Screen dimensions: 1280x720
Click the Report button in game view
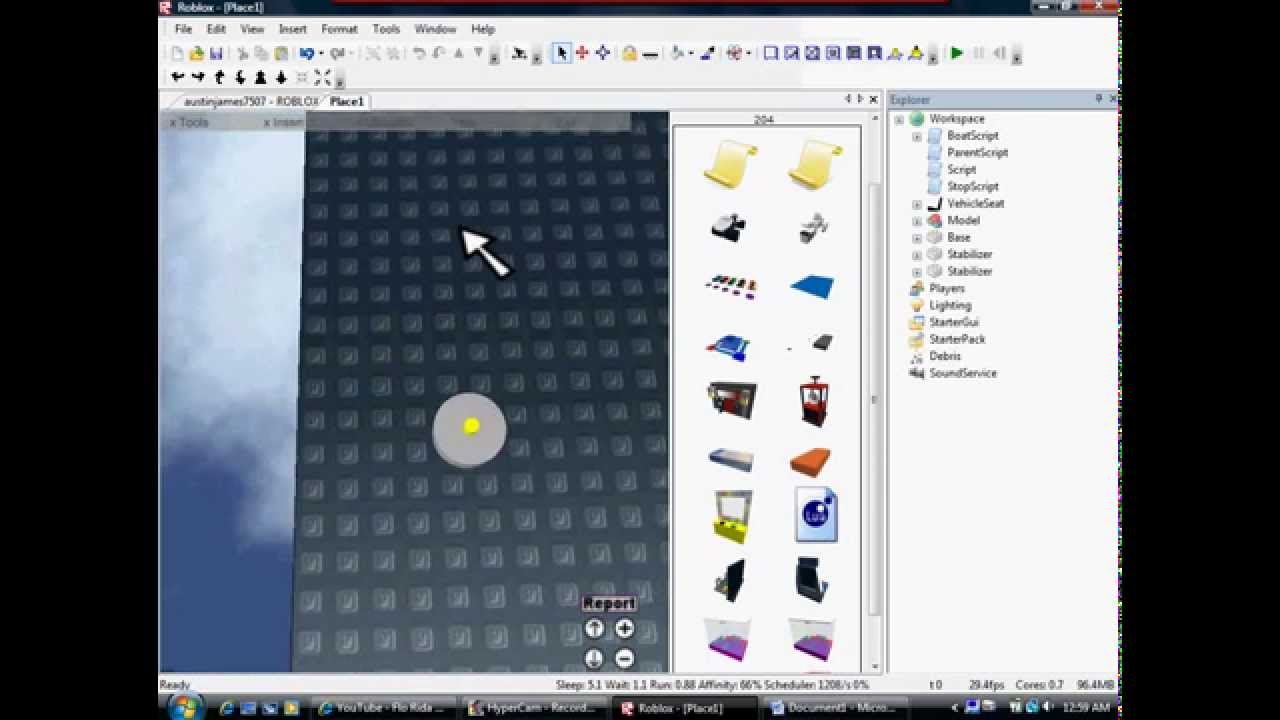pyautogui.click(x=609, y=603)
